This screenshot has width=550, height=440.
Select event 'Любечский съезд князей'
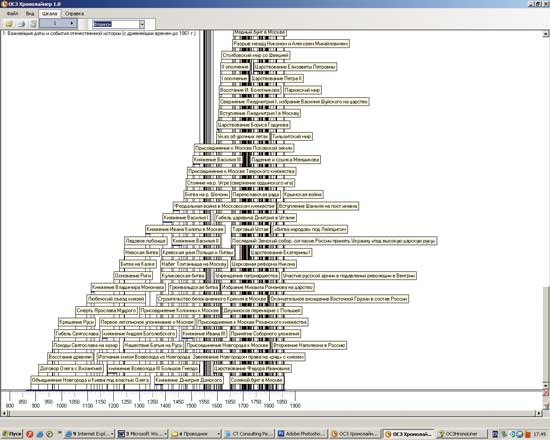(x=116, y=298)
